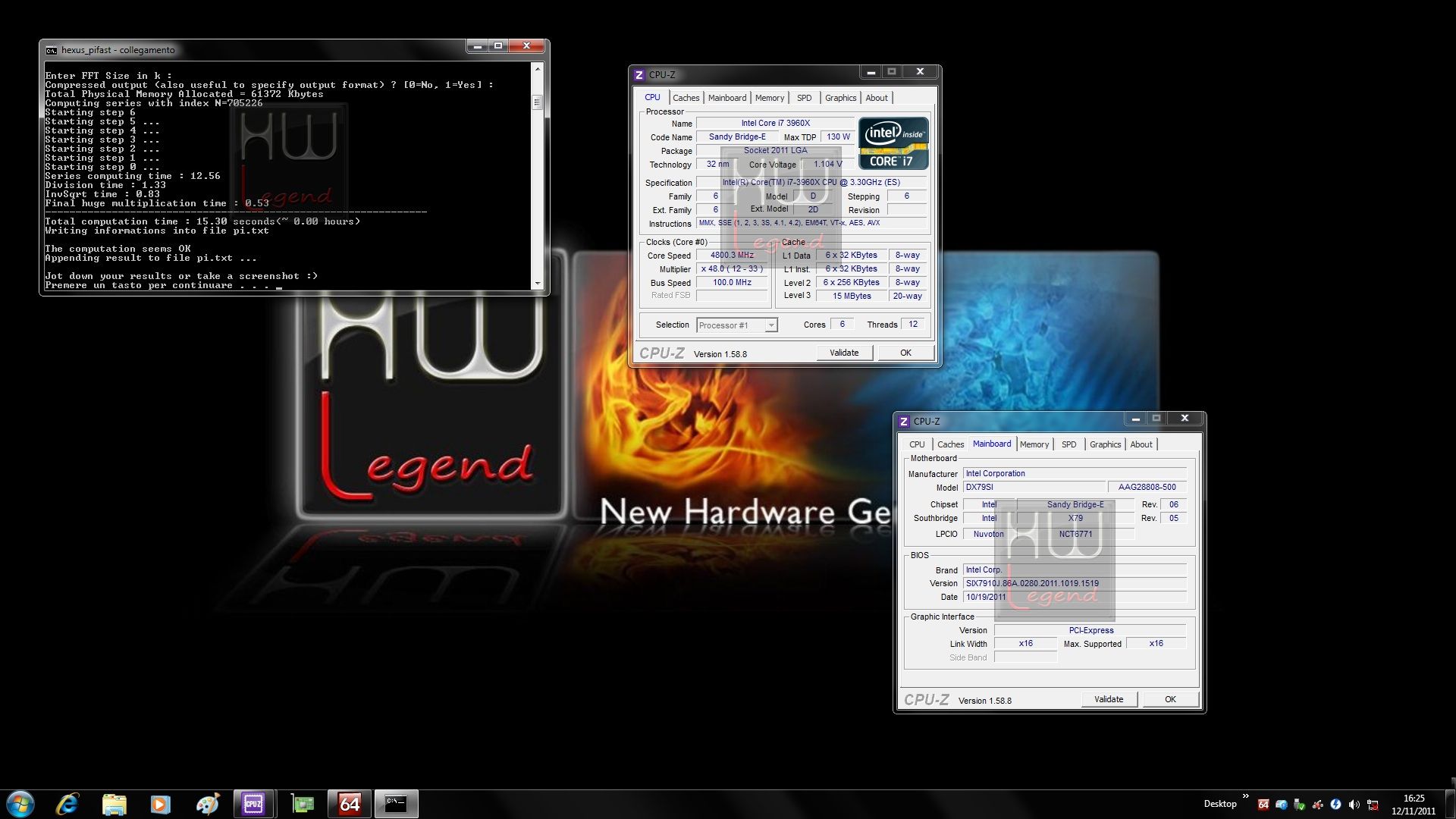Open the Processor #1 selection dropdown
This screenshot has width=1456, height=819.
[x=736, y=325]
